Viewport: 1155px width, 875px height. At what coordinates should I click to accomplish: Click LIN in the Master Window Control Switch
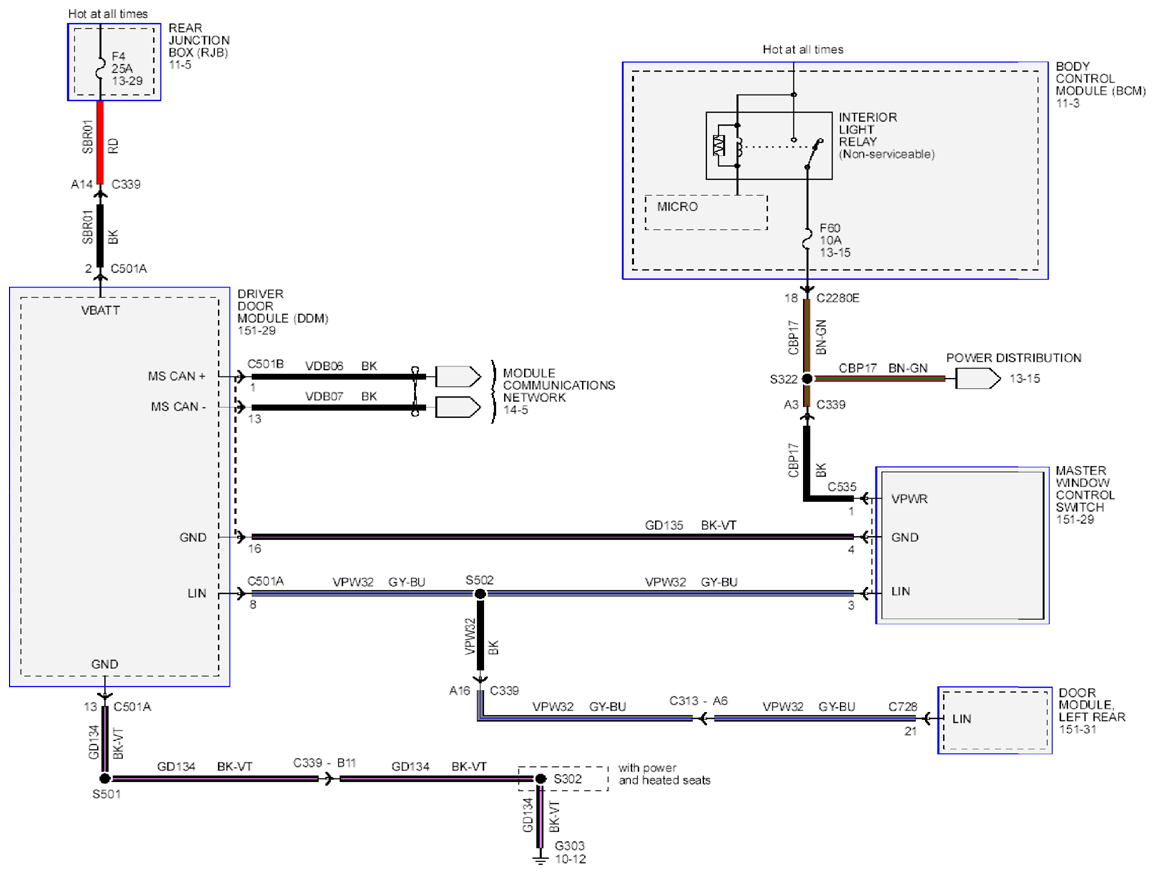tap(900, 591)
